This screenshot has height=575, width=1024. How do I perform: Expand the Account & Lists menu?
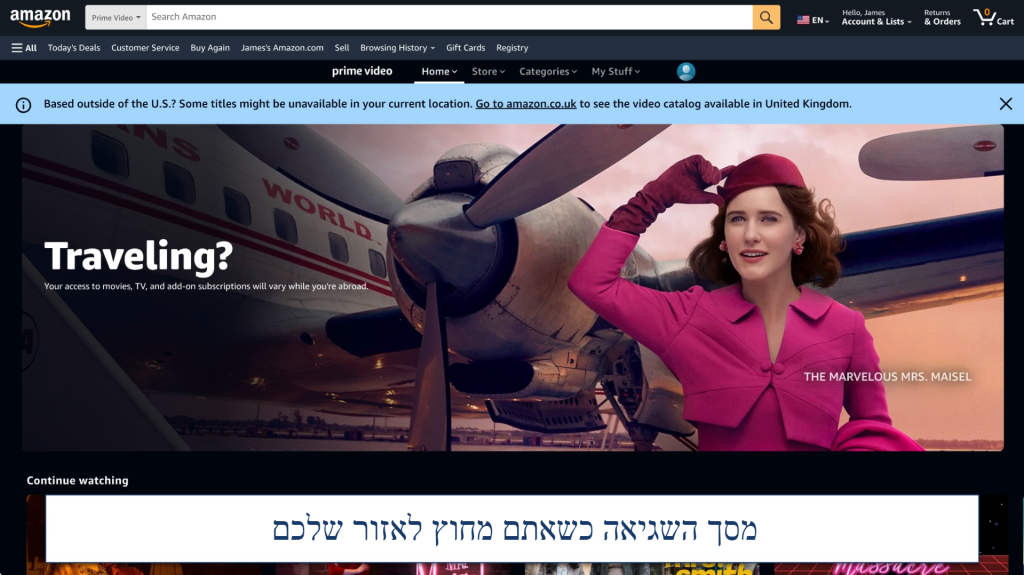[876, 17]
